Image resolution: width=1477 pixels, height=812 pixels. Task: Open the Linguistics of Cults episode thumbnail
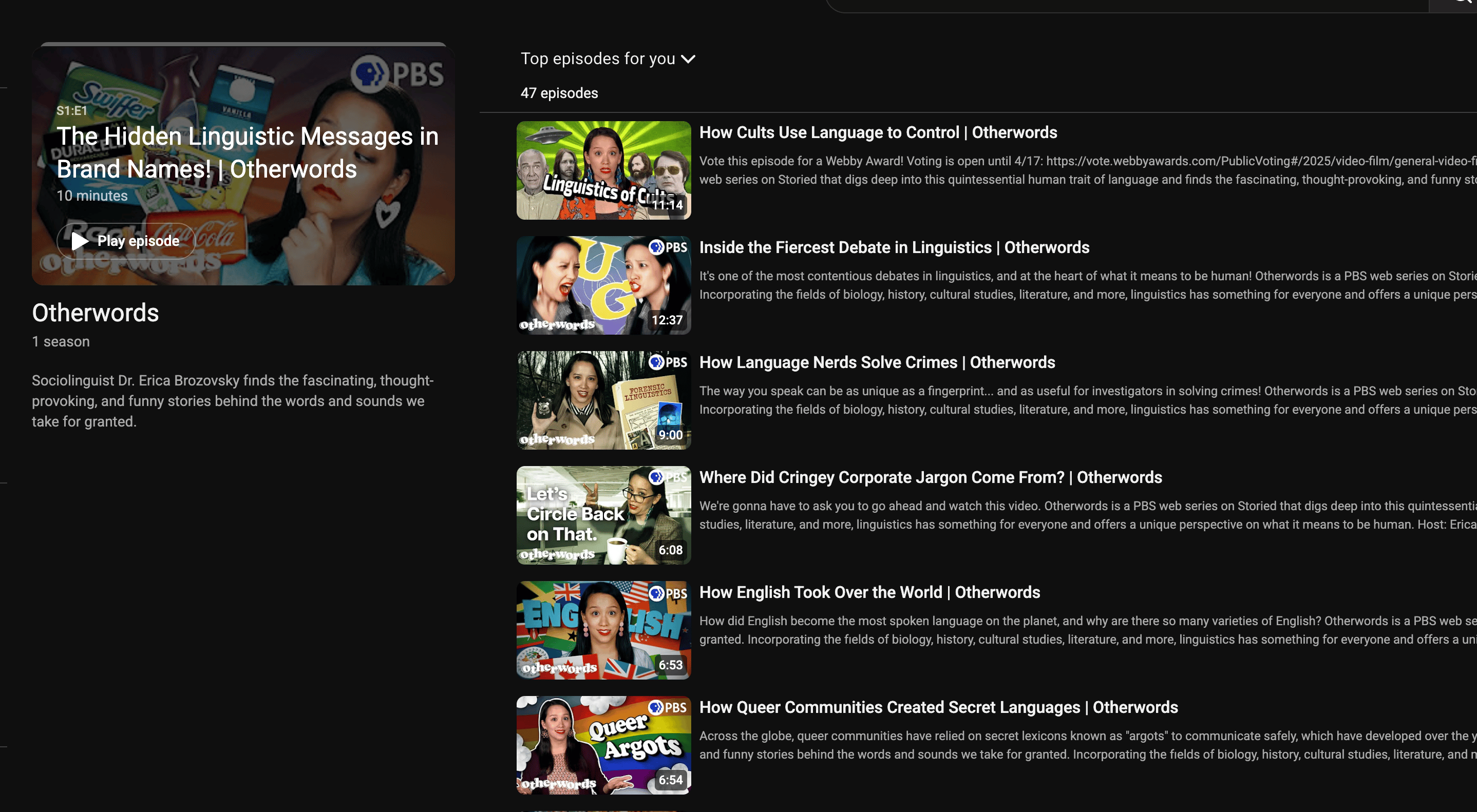(603, 170)
